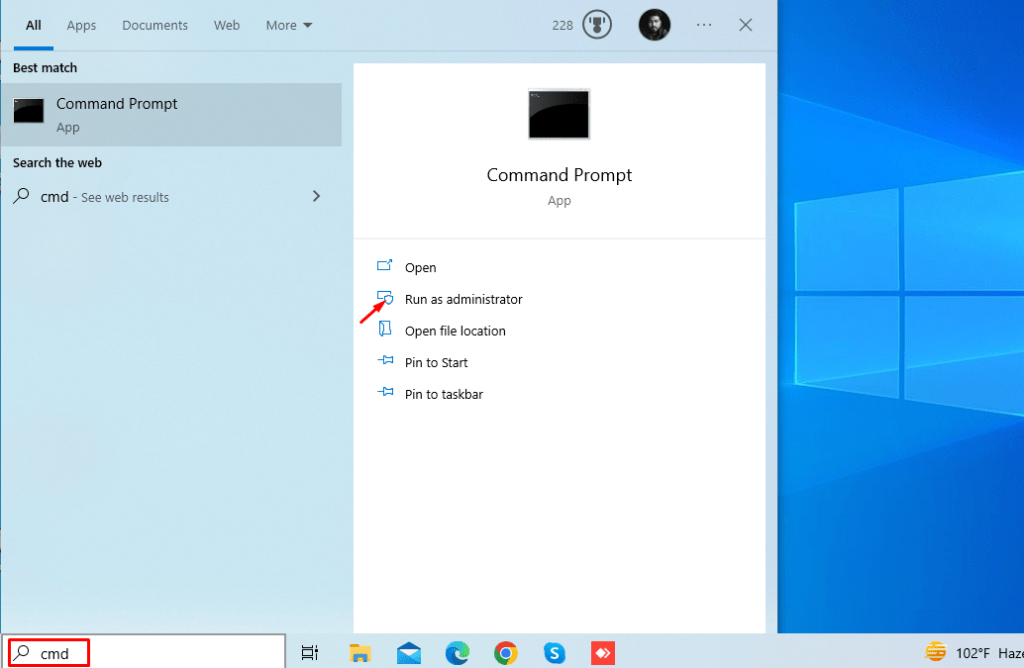Image resolution: width=1024 pixels, height=668 pixels.
Task: Open Skype from the taskbar
Action: [x=554, y=653]
